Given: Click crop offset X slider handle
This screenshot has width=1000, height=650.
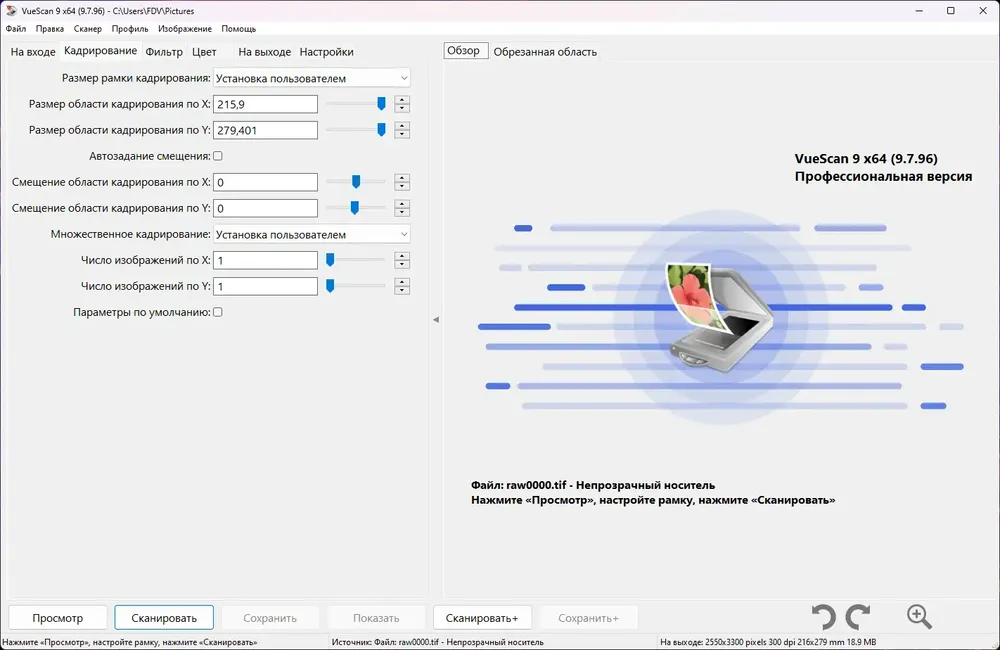Looking at the screenshot, I should (x=356, y=182).
